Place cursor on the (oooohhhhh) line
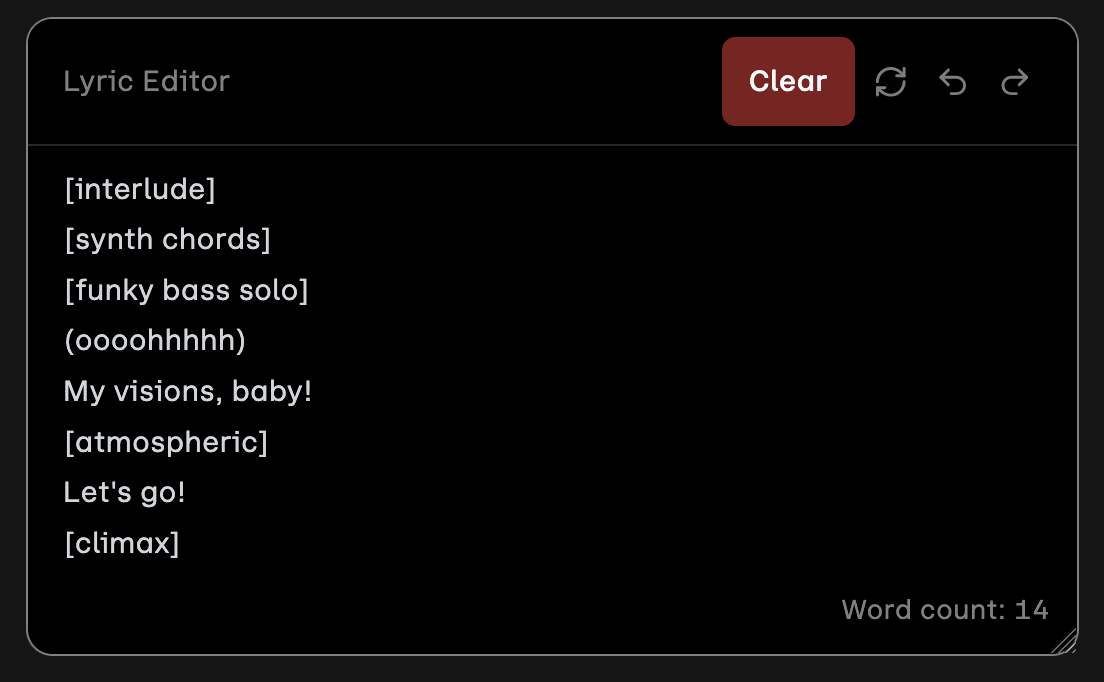The width and height of the screenshot is (1104, 682). [x=154, y=341]
